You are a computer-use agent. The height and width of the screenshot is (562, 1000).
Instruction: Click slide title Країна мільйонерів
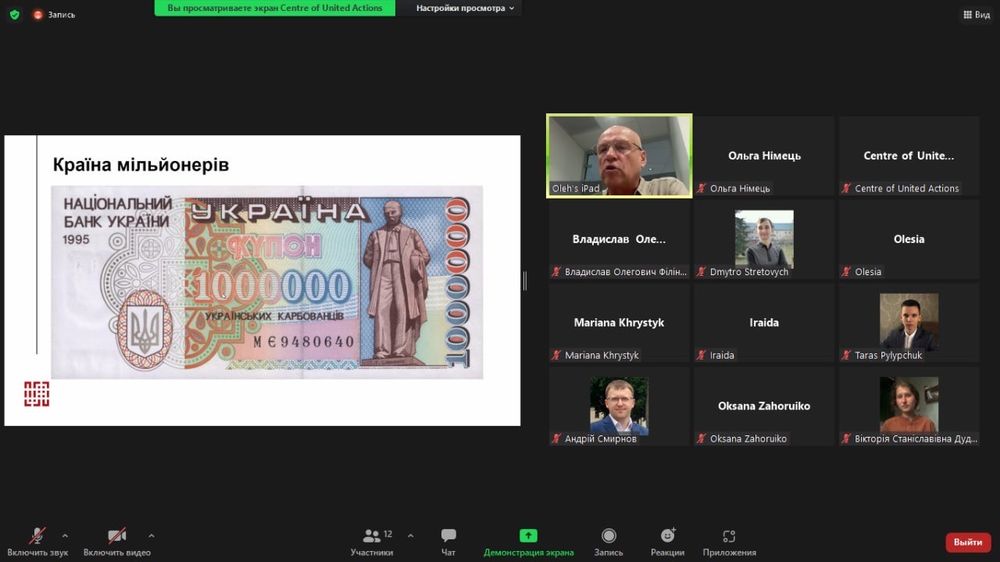[141, 165]
